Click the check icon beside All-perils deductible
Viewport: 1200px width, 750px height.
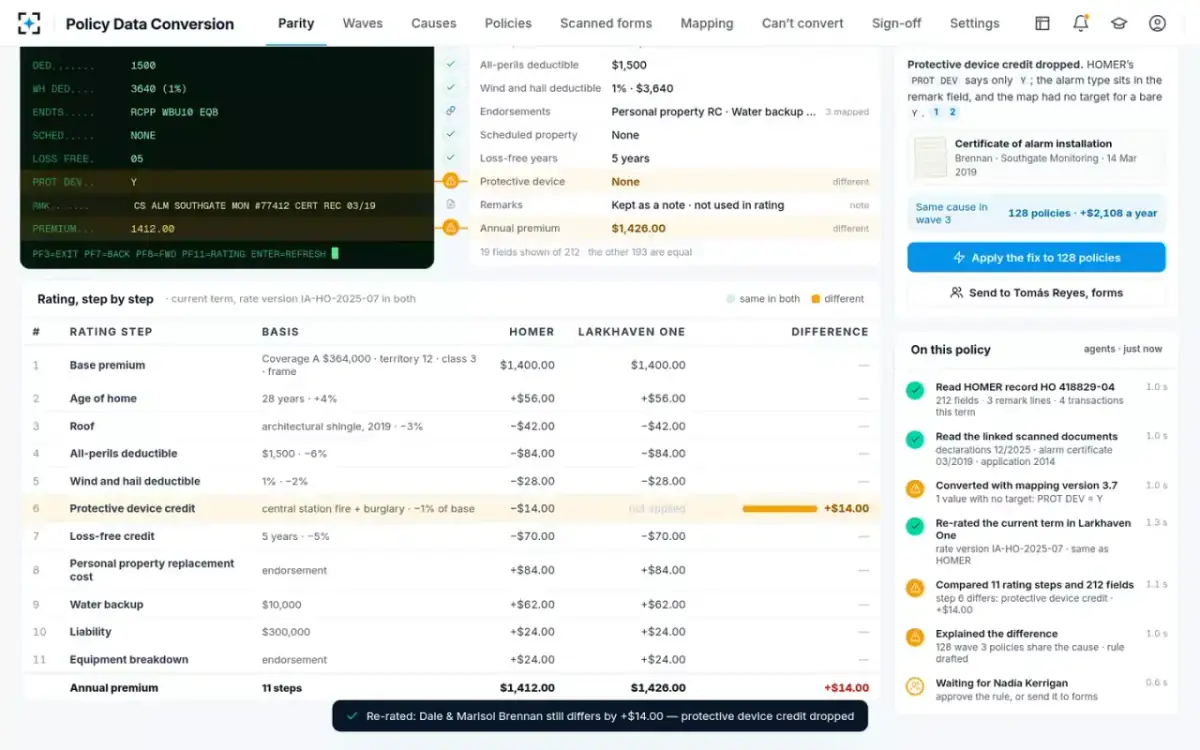(x=451, y=65)
